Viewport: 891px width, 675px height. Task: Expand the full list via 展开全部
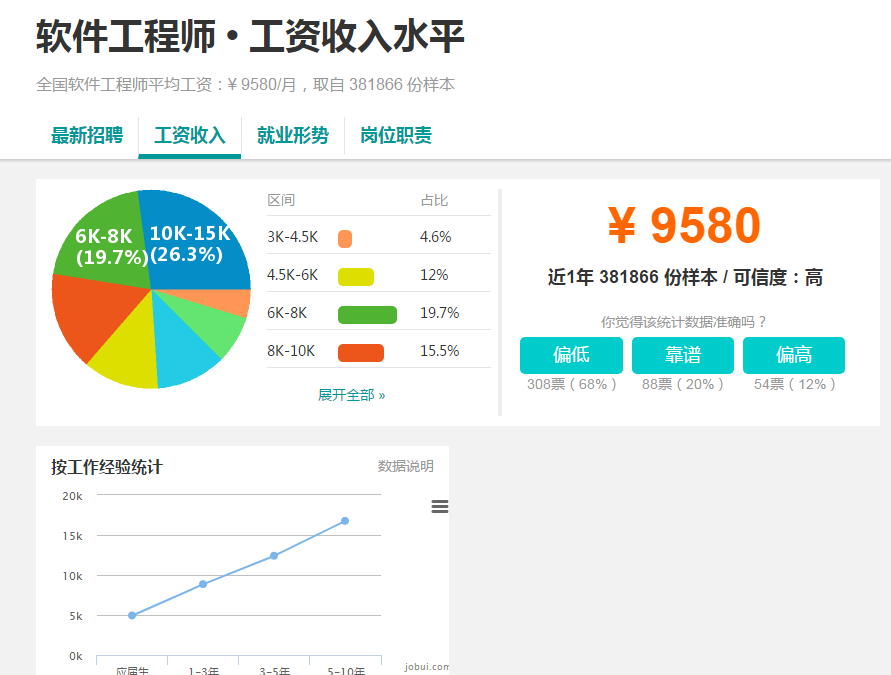pyautogui.click(x=351, y=395)
